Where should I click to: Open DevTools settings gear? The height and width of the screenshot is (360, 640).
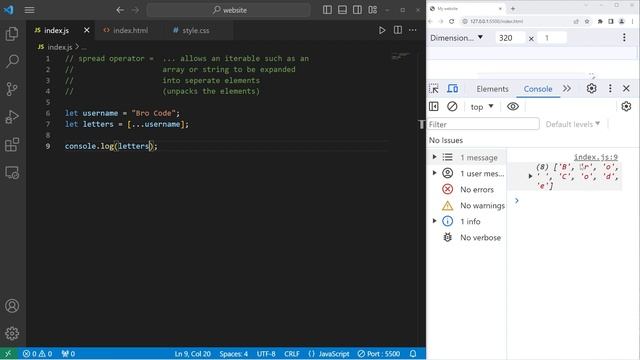tap(591, 88)
